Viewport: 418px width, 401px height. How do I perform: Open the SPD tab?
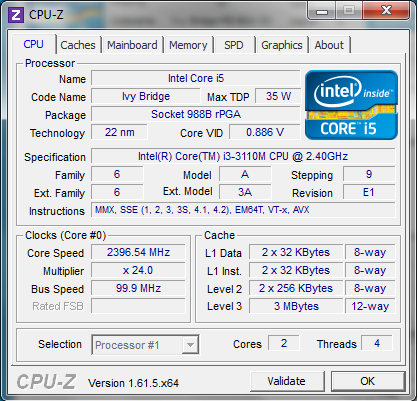[x=234, y=45]
